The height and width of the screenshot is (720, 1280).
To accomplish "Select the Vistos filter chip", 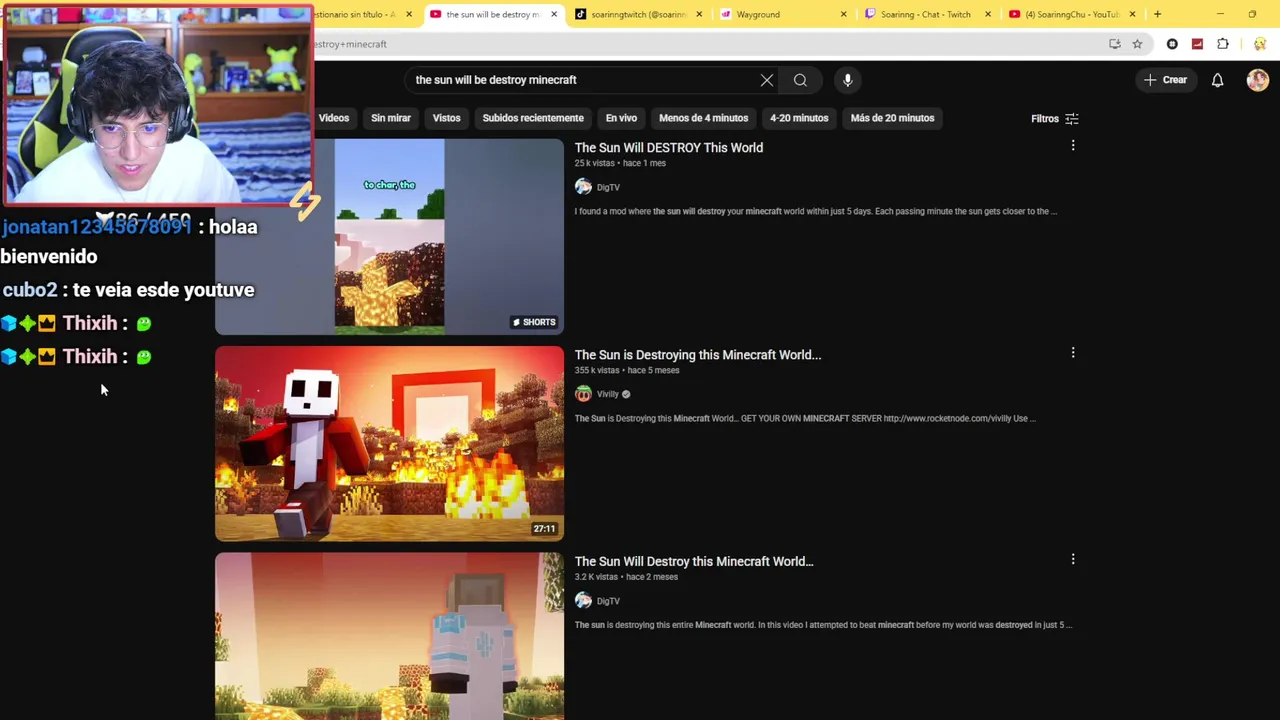I will [x=446, y=118].
